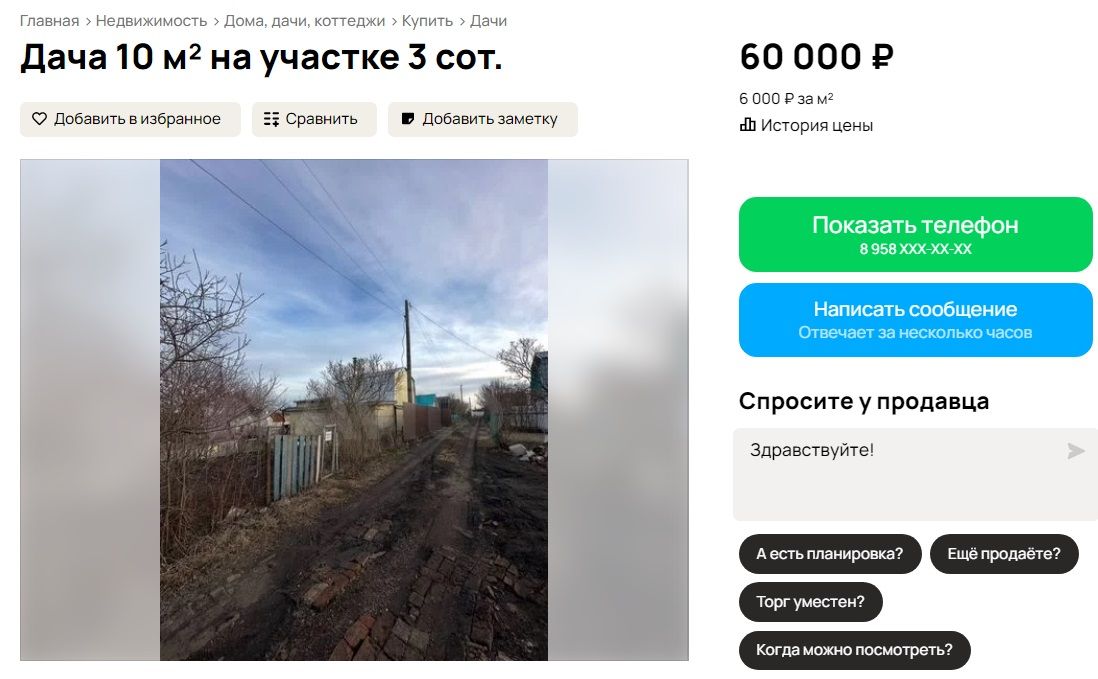Open История цены link
Image resolution: width=1098 pixels, height=679 pixels.
(x=816, y=125)
